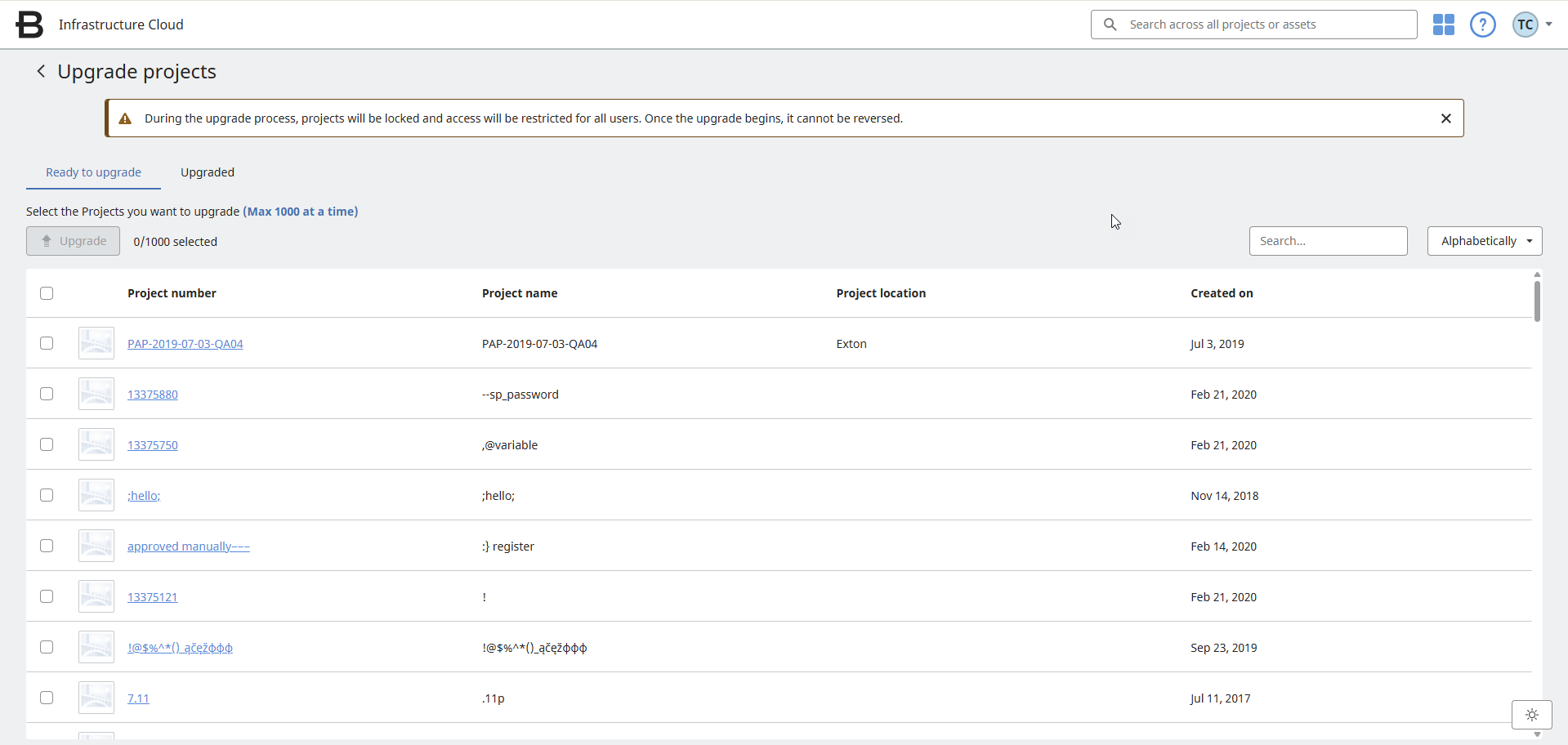The width and height of the screenshot is (1568, 745).
Task: Open the help question mark icon
Action: [x=1482, y=25]
